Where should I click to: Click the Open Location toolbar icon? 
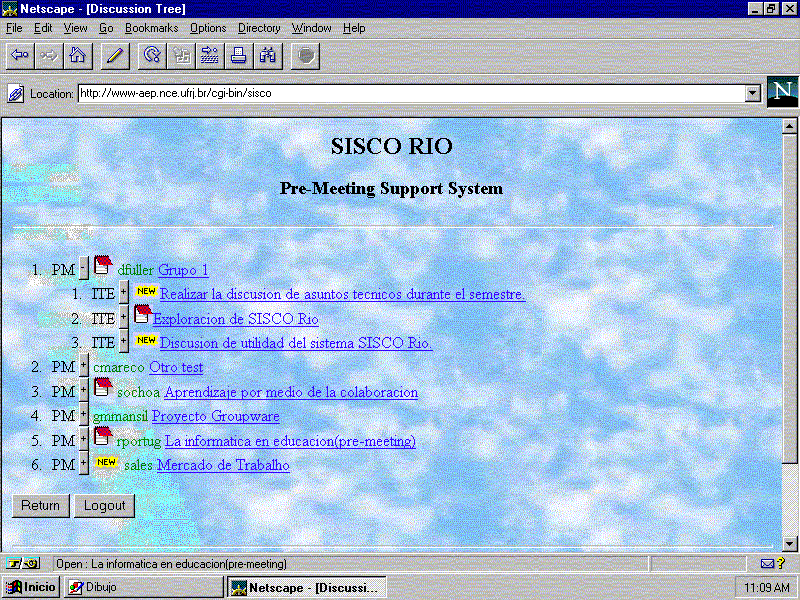210,56
